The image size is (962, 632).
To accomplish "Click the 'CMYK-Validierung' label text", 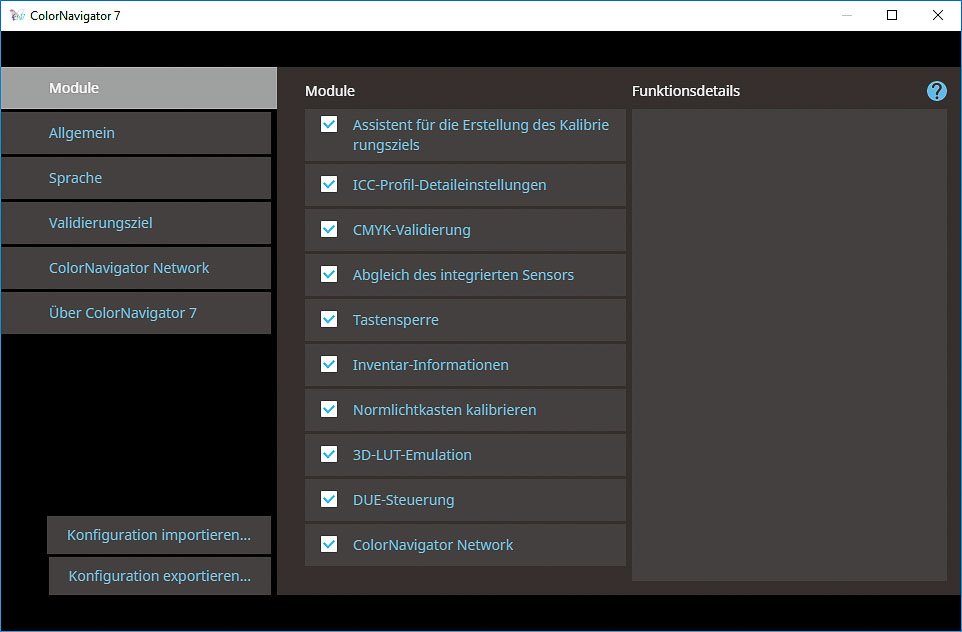I will [x=412, y=230].
